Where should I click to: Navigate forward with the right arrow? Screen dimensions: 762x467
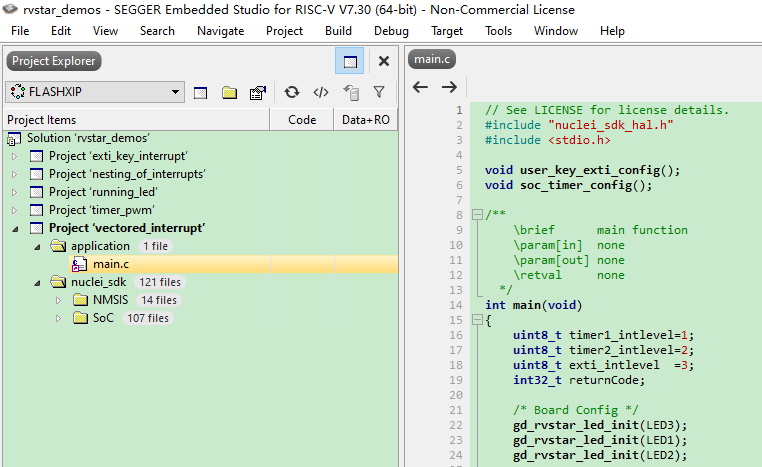pyautogui.click(x=449, y=87)
